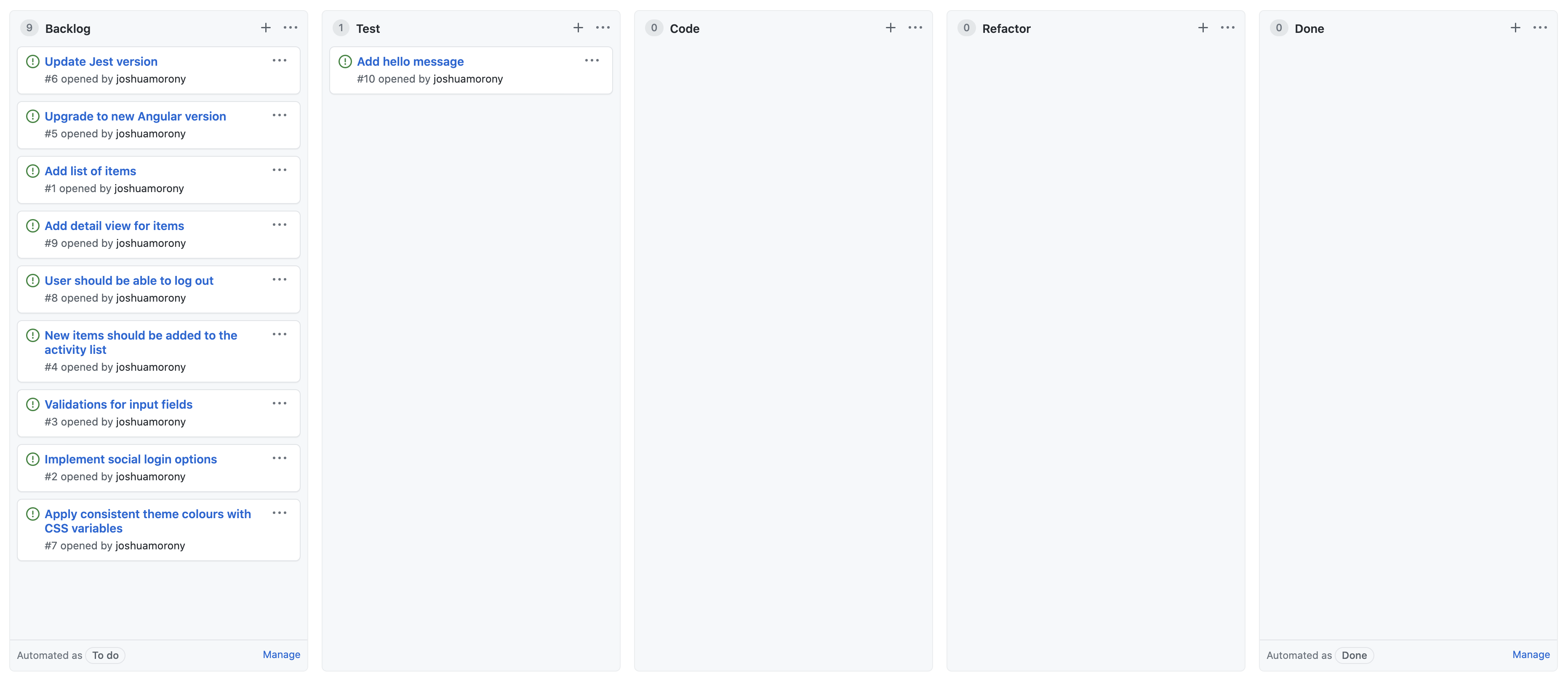Open card menu for Implement social login options
The width and height of the screenshot is (1568, 685).
pyautogui.click(x=280, y=458)
